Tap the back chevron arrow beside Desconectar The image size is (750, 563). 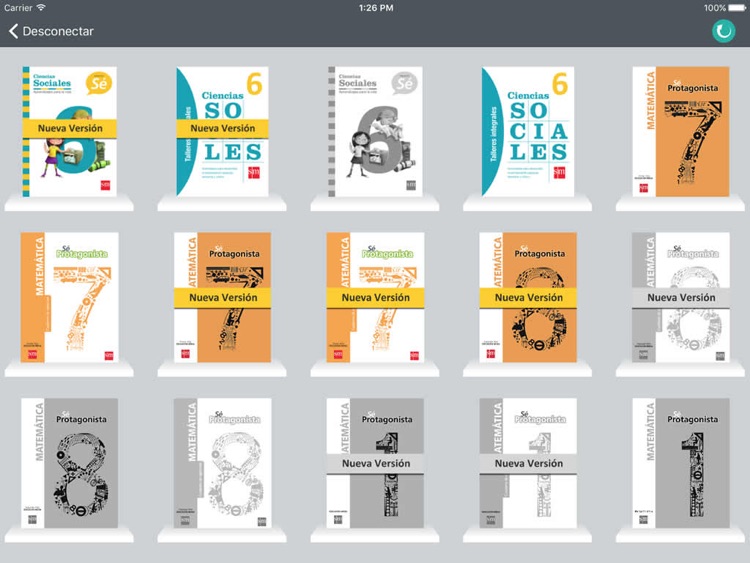click(x=13, y=31)
